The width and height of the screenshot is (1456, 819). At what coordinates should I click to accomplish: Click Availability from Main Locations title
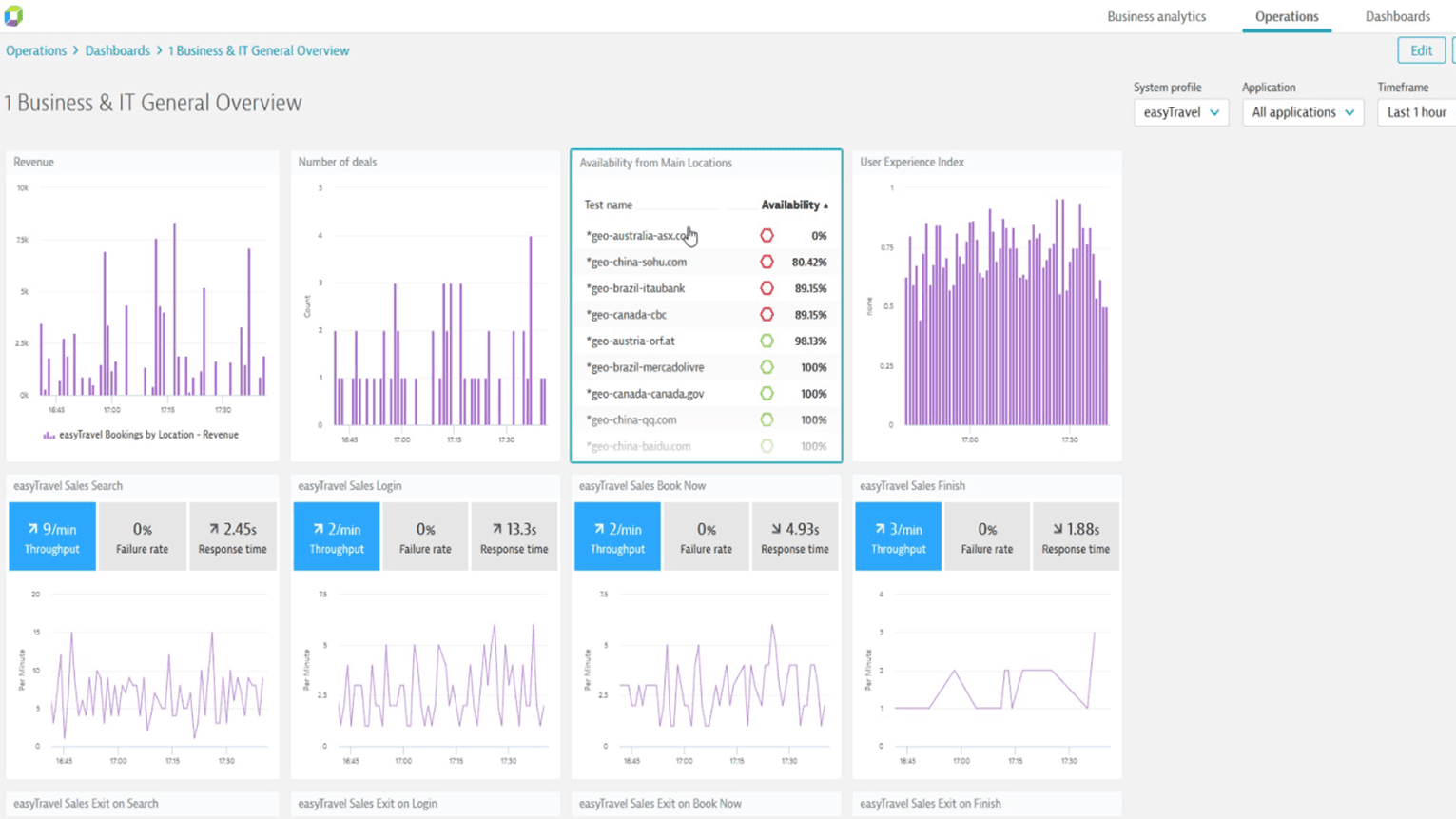click(x=656, y=164)
